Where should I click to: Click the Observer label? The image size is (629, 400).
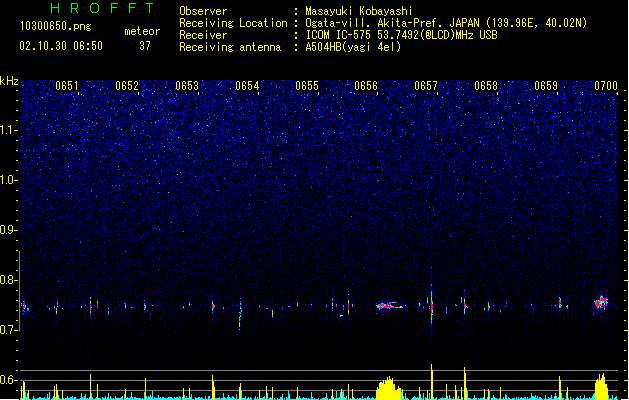pyautogui.click(x=203, y=11)
